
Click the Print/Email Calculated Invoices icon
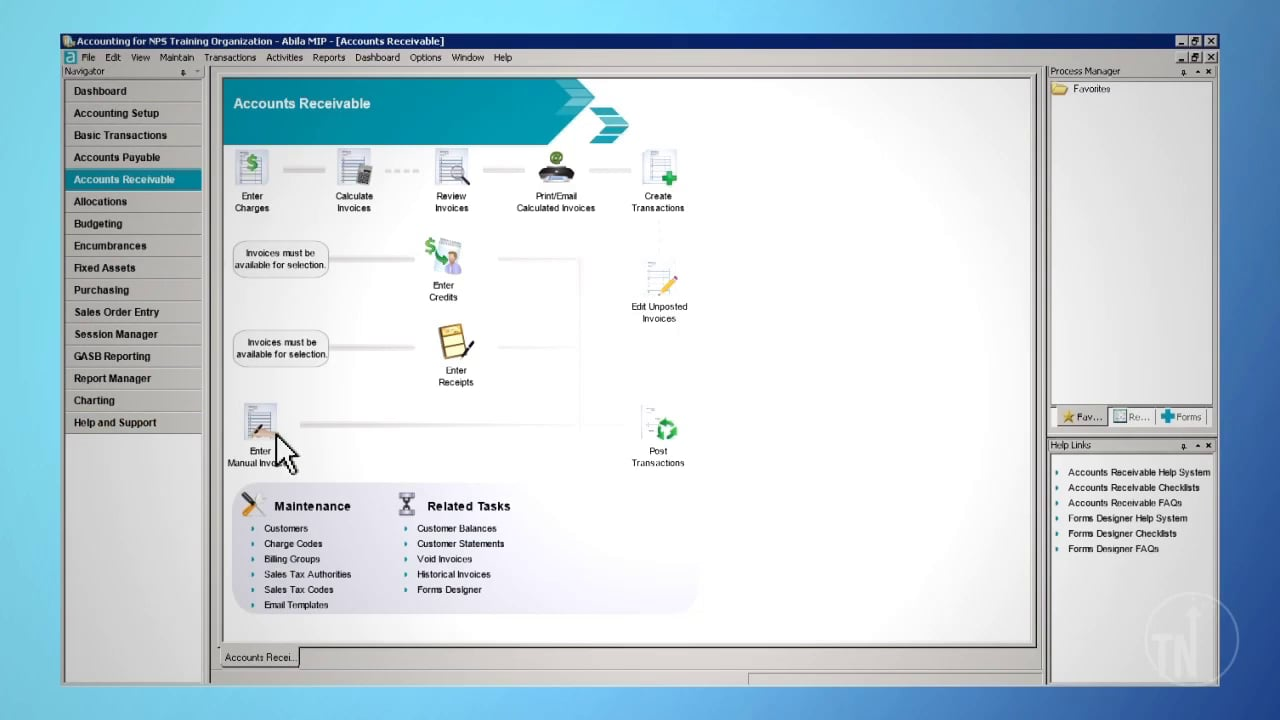[x=556, y=168]
